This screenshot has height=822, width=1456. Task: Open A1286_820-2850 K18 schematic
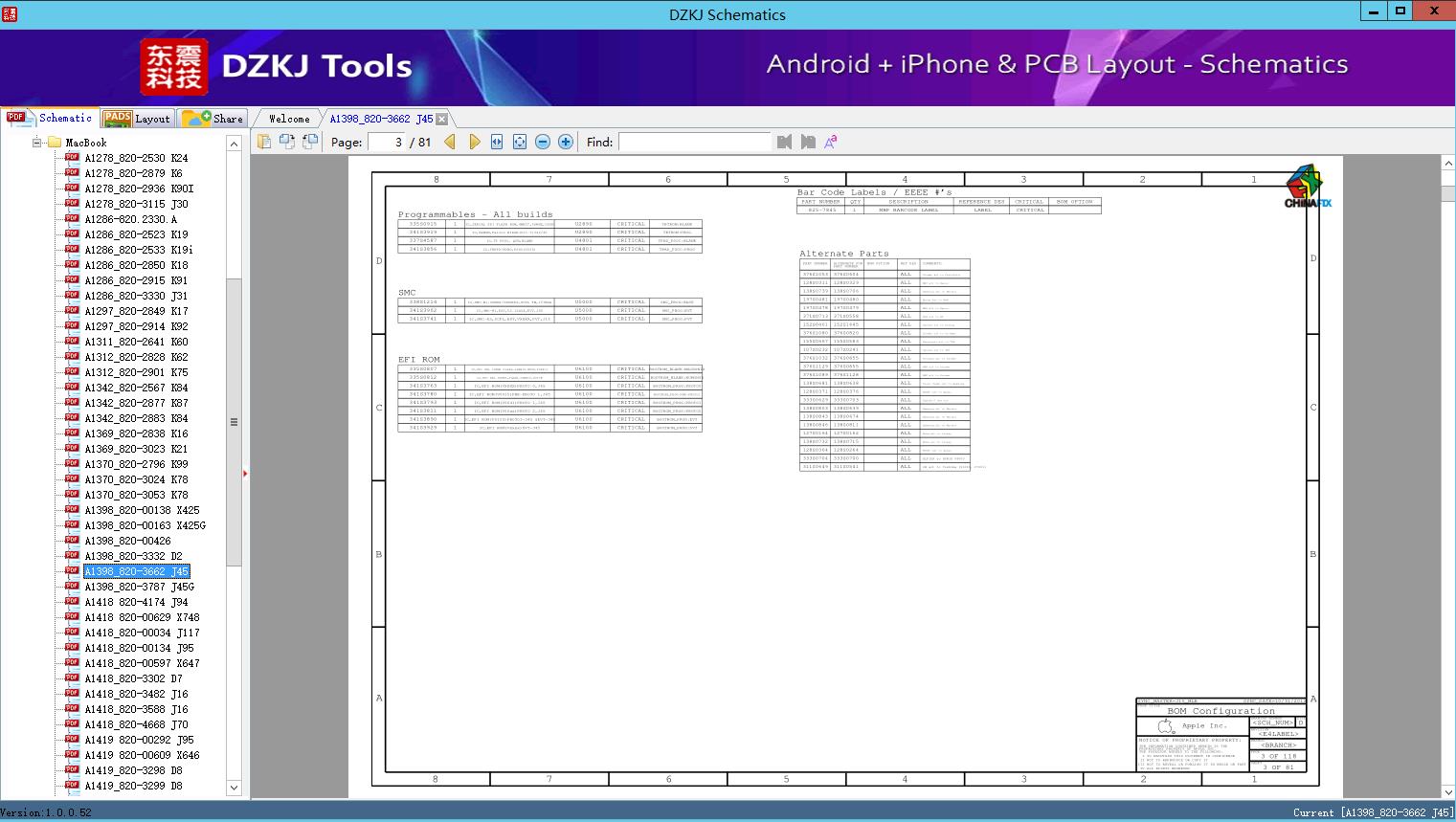[136, 265]
